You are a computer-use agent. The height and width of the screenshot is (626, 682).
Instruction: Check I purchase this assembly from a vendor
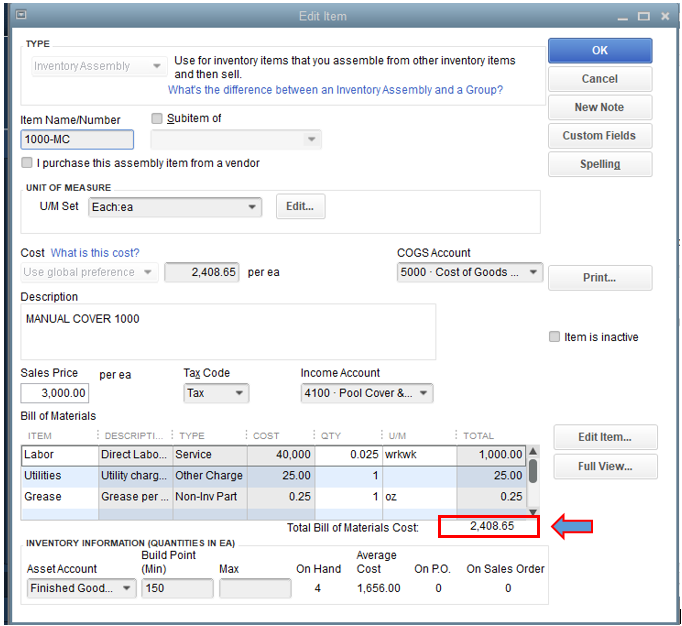(x=27, y=163)
